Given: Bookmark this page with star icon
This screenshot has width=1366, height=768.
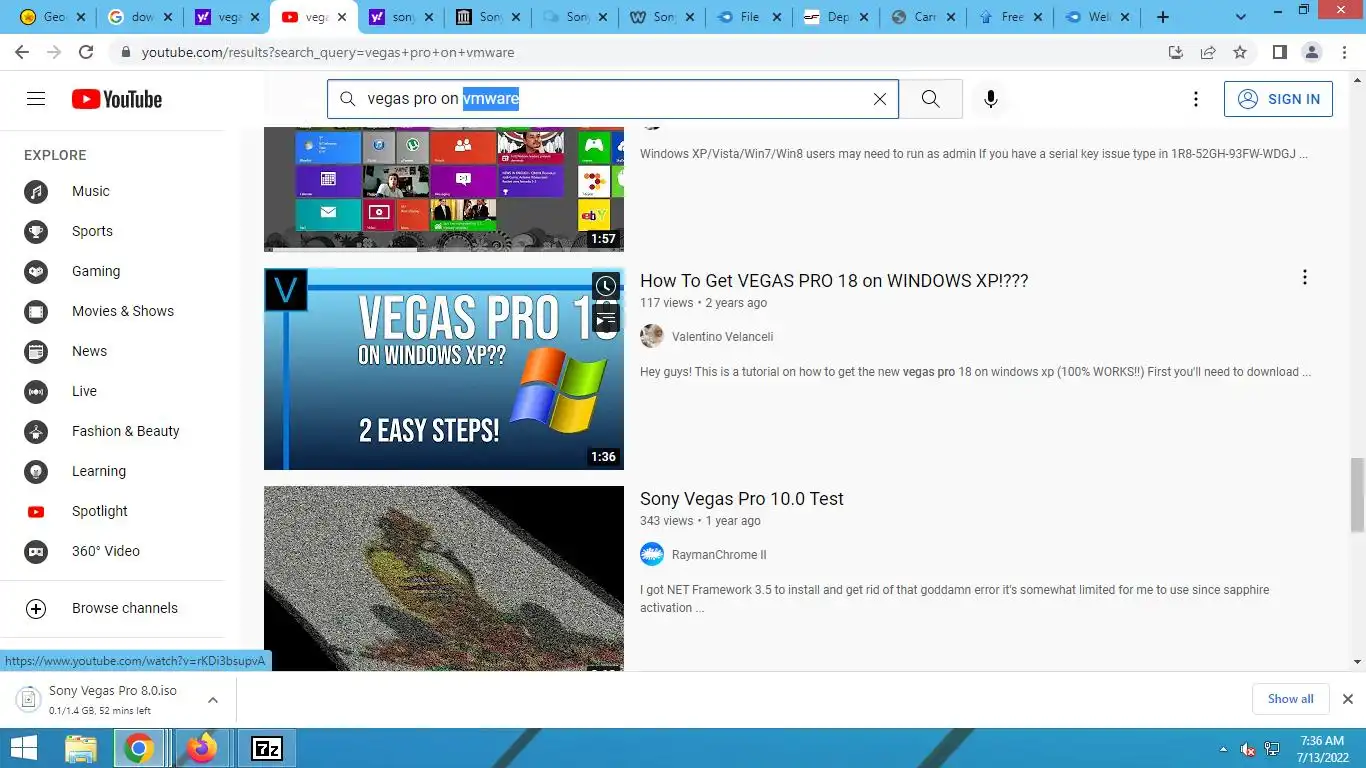Looking at the screenshot, I should click(x=1240, y=52).
